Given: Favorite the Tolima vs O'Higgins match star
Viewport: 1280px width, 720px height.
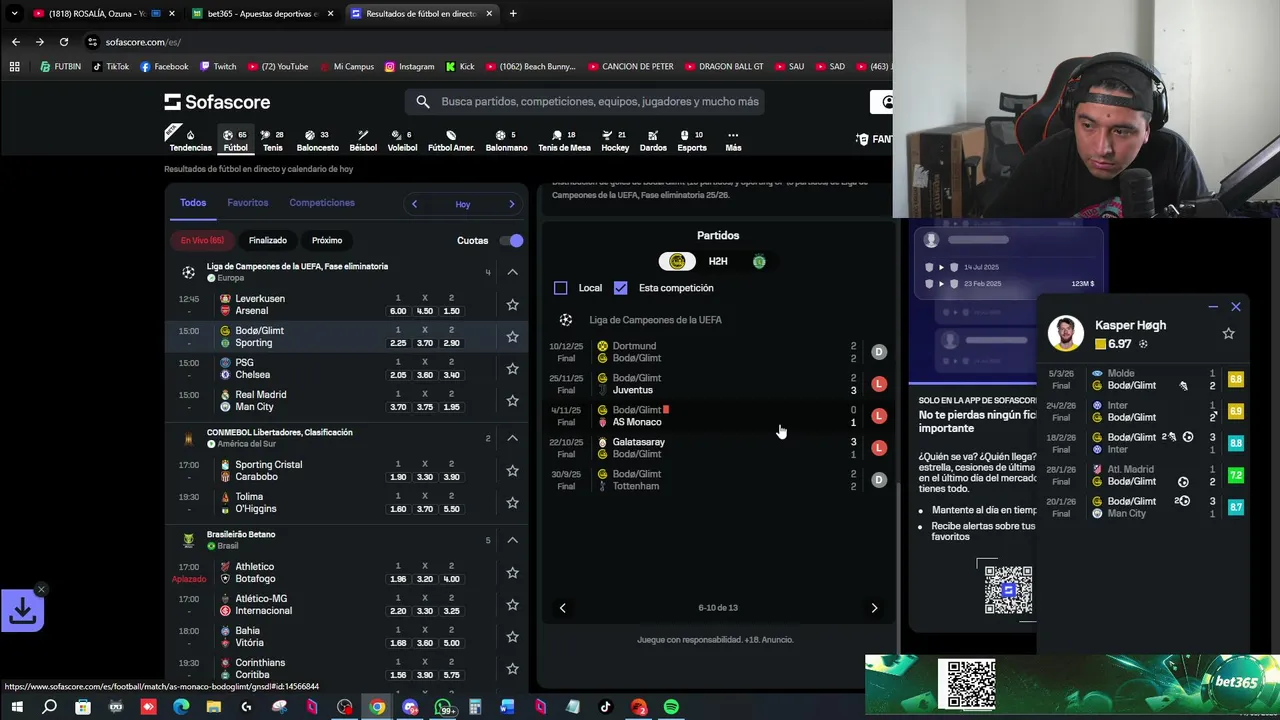Looking at the screenshot, I should tap(512, 503).
